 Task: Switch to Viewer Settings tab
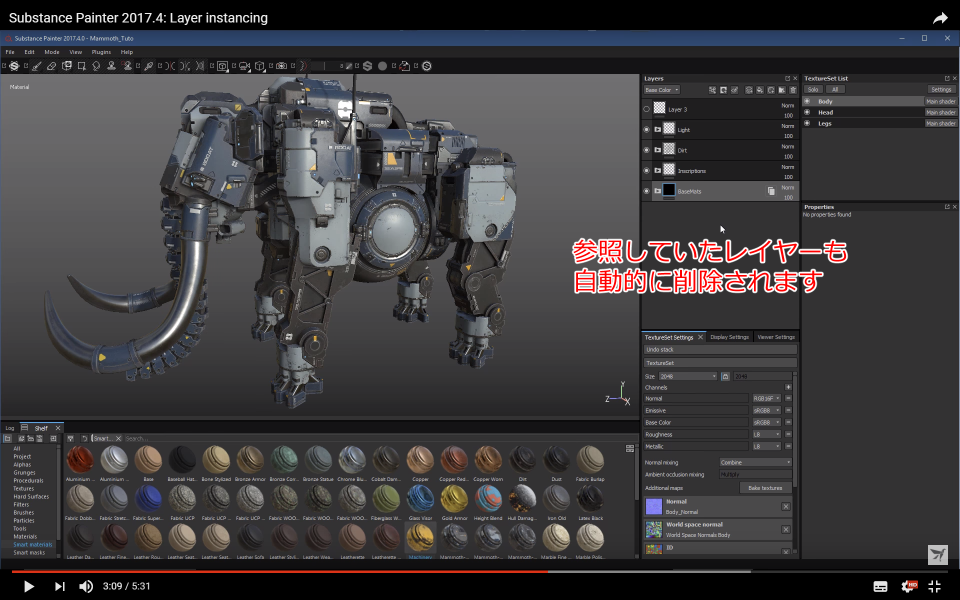[776, 337]
